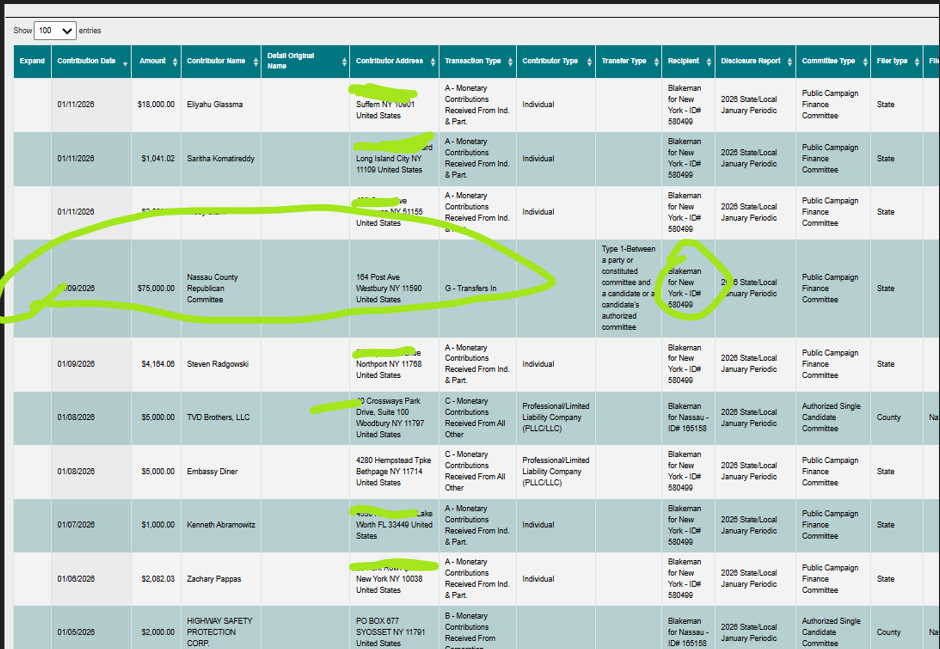Click the Amount column sort arrows

click(x=176, y=62)
